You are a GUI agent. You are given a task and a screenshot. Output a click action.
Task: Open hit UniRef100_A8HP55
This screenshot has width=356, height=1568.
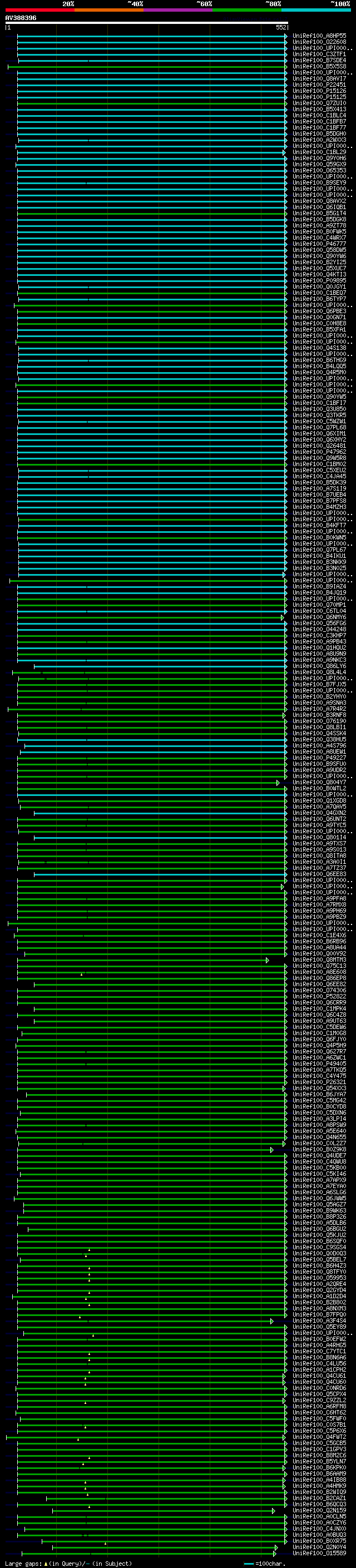pos(319,36)
